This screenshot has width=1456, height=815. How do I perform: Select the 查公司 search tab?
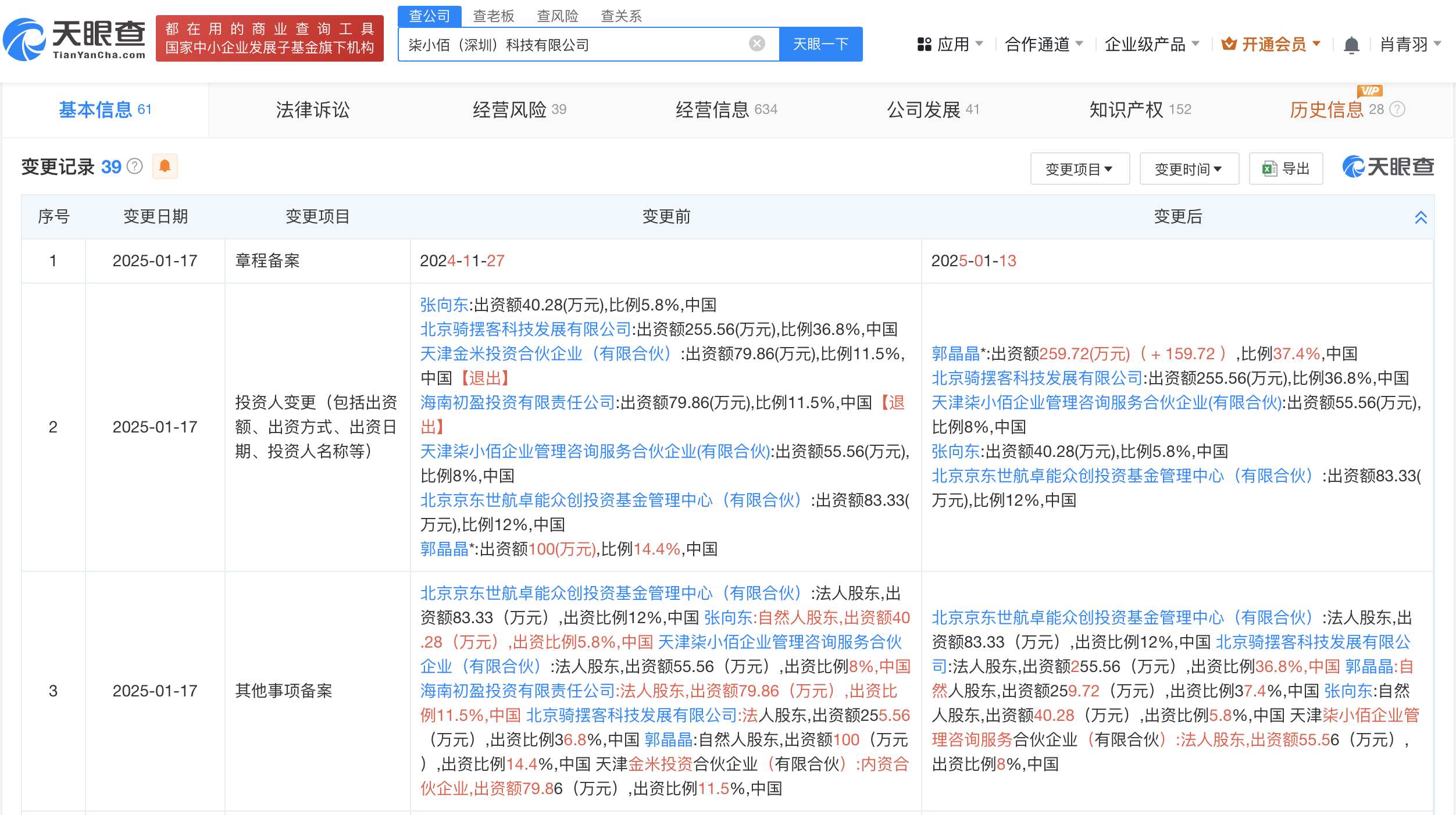(430, 16)
